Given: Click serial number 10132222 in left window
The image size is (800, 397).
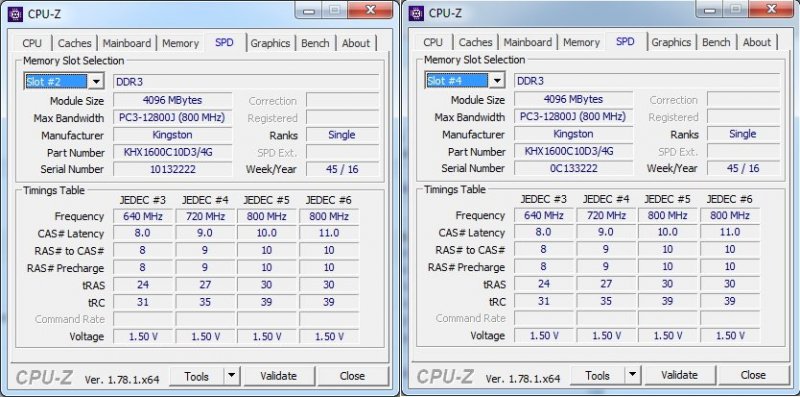Looking at the screenshot, I should click(172, 169).
